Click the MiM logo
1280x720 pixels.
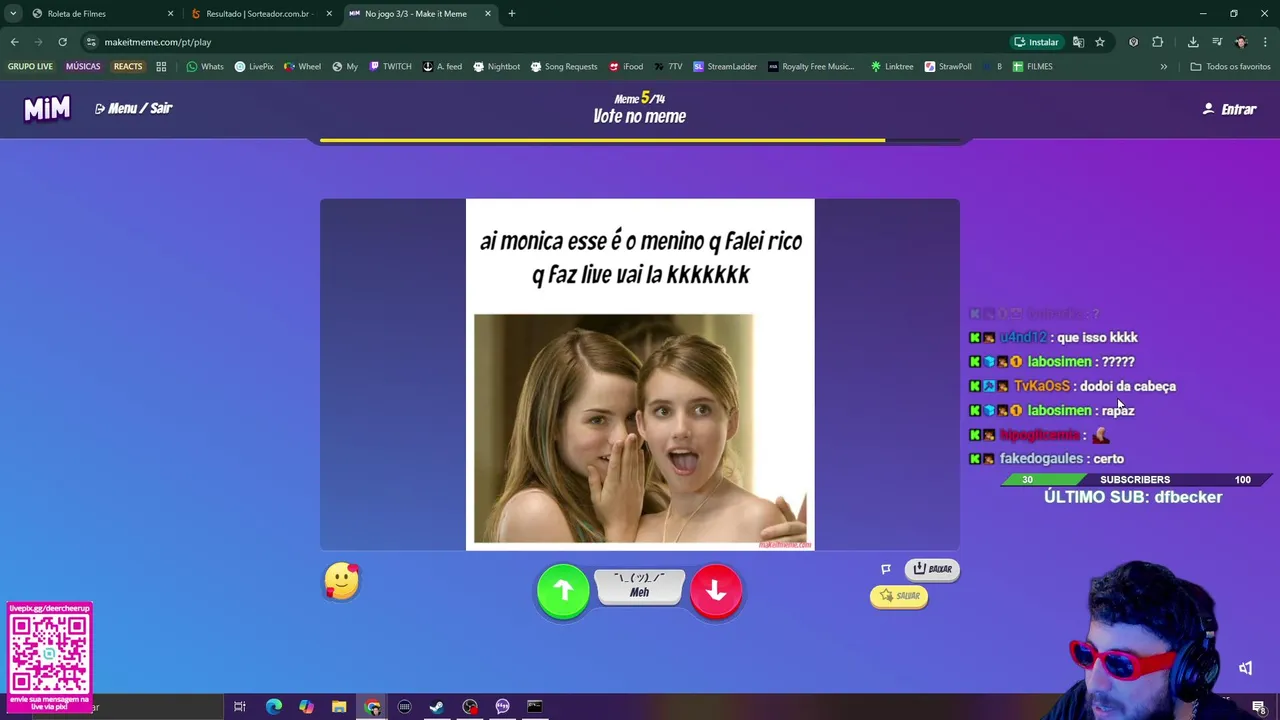coord(47,108)
